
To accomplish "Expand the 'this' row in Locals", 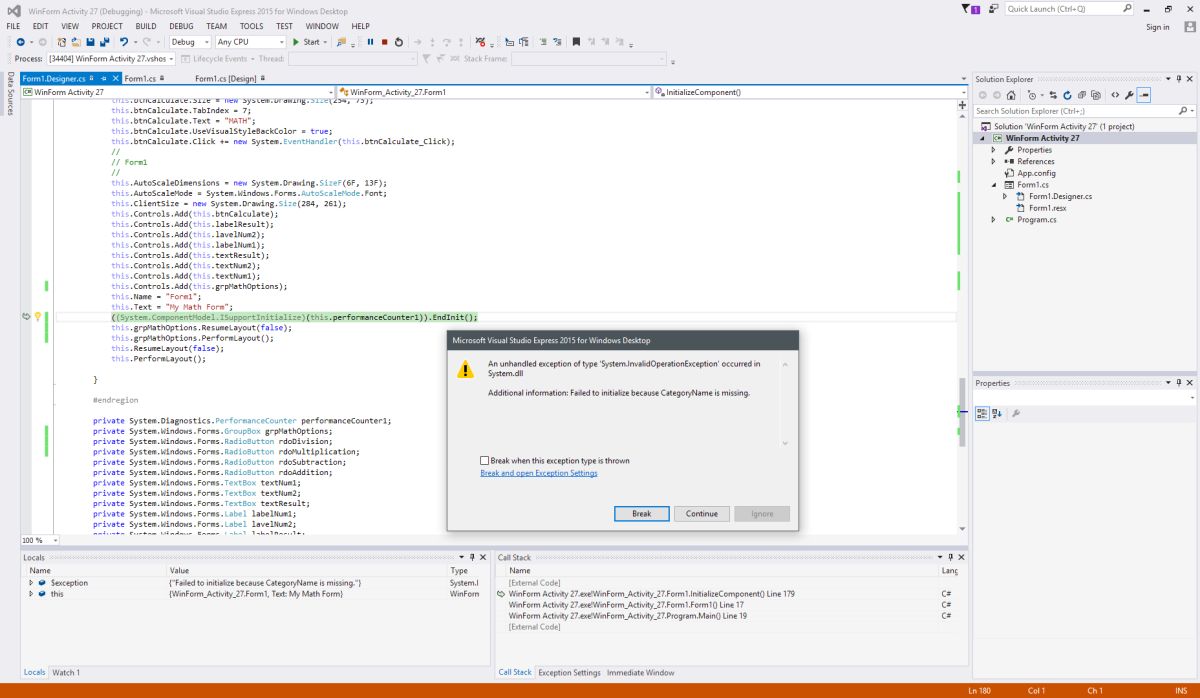I will pos(31,594).
